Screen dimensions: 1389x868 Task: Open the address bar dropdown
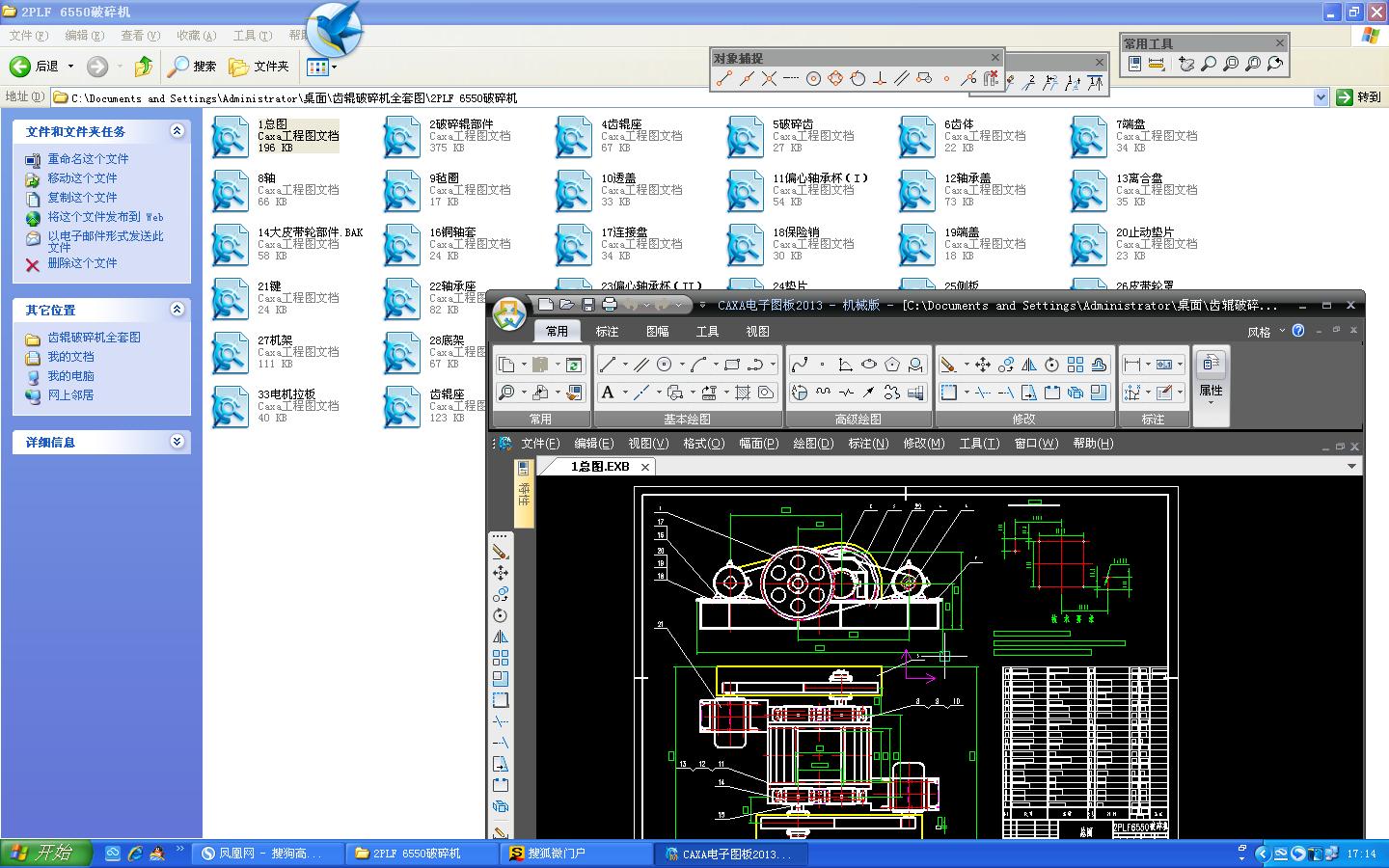1321,97
